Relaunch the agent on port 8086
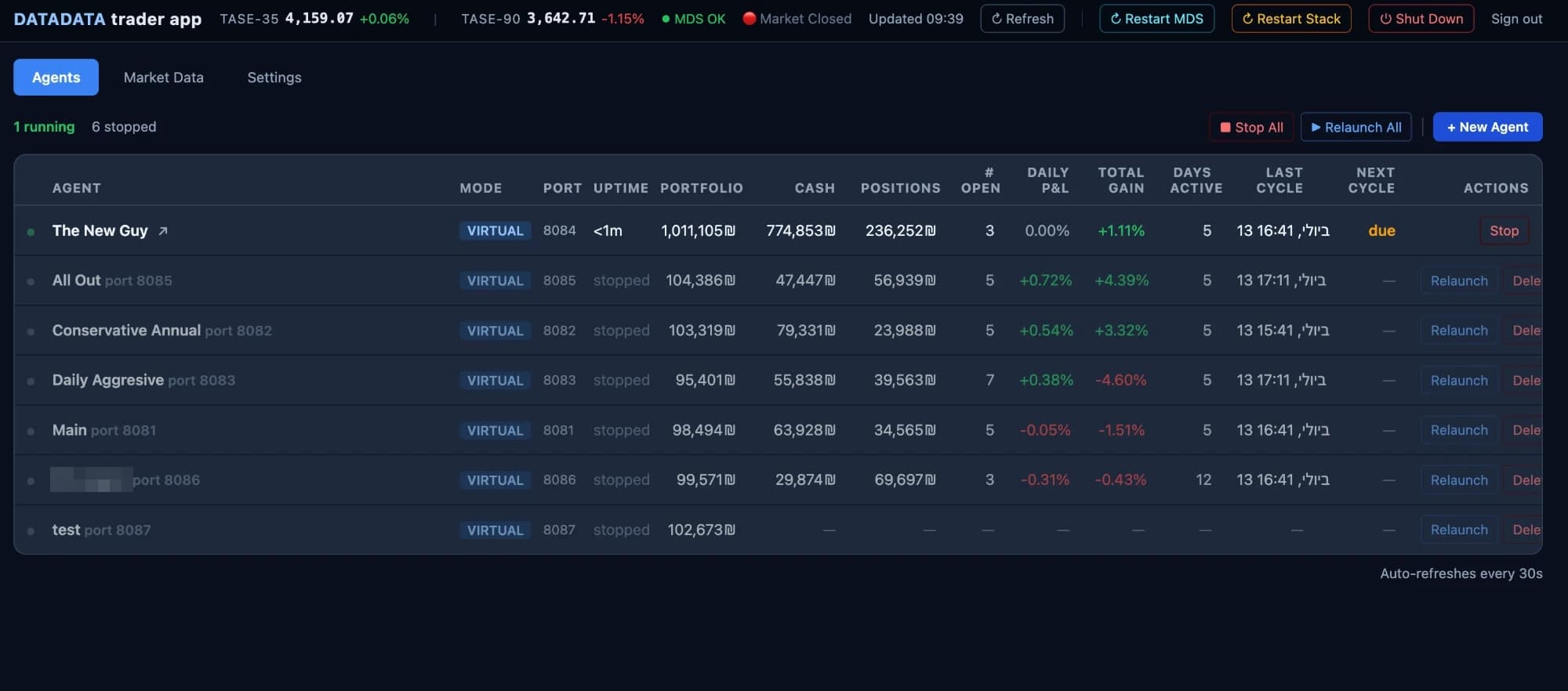The width and height of the screenshot is (1568, 691). [x=1459, y=479]
